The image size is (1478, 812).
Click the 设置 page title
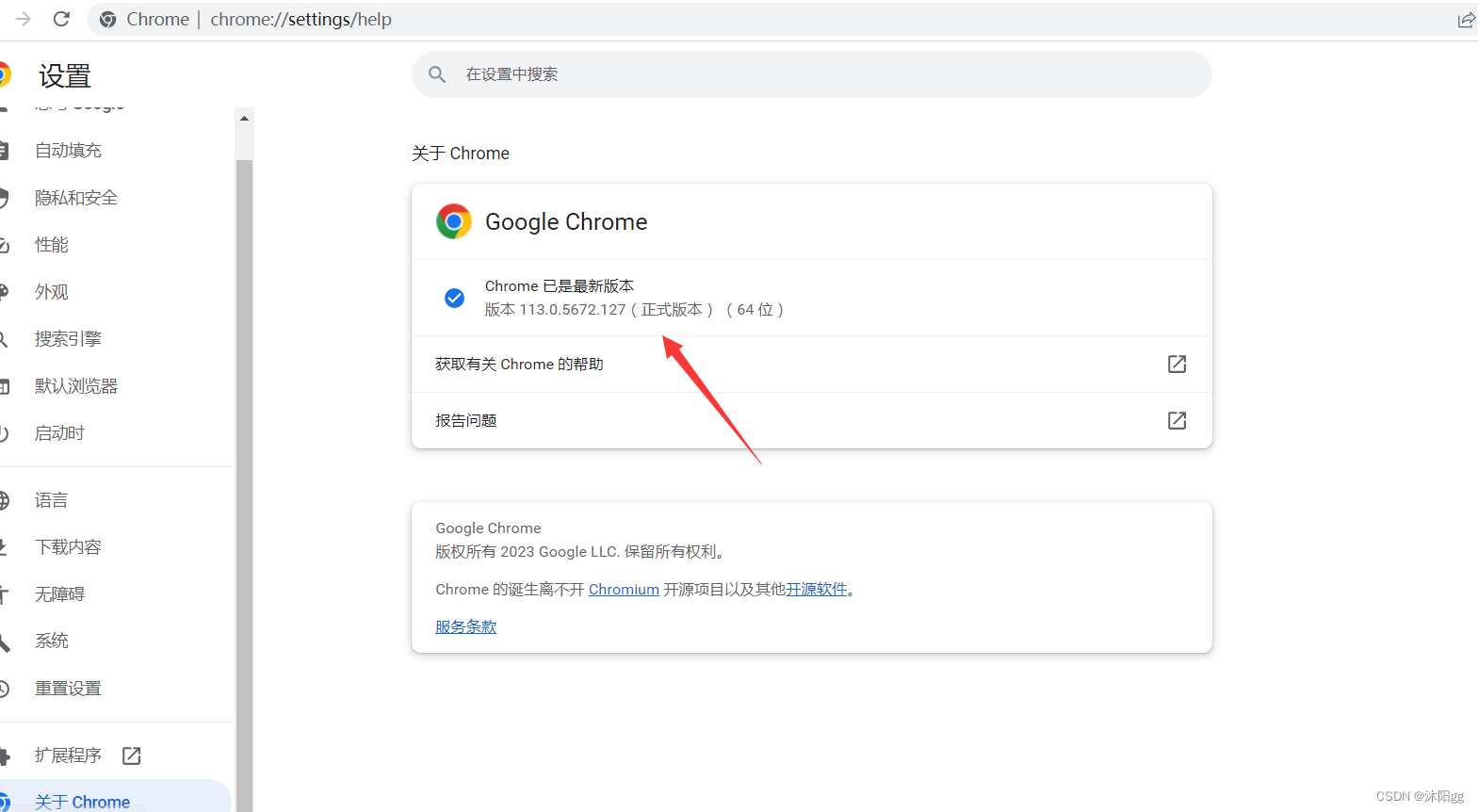click(x=65, y=76)
